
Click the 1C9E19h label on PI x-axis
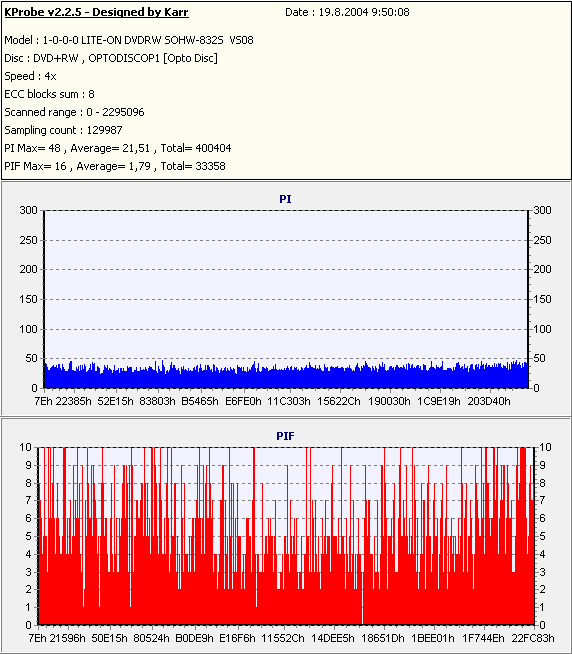pos(439,401)
